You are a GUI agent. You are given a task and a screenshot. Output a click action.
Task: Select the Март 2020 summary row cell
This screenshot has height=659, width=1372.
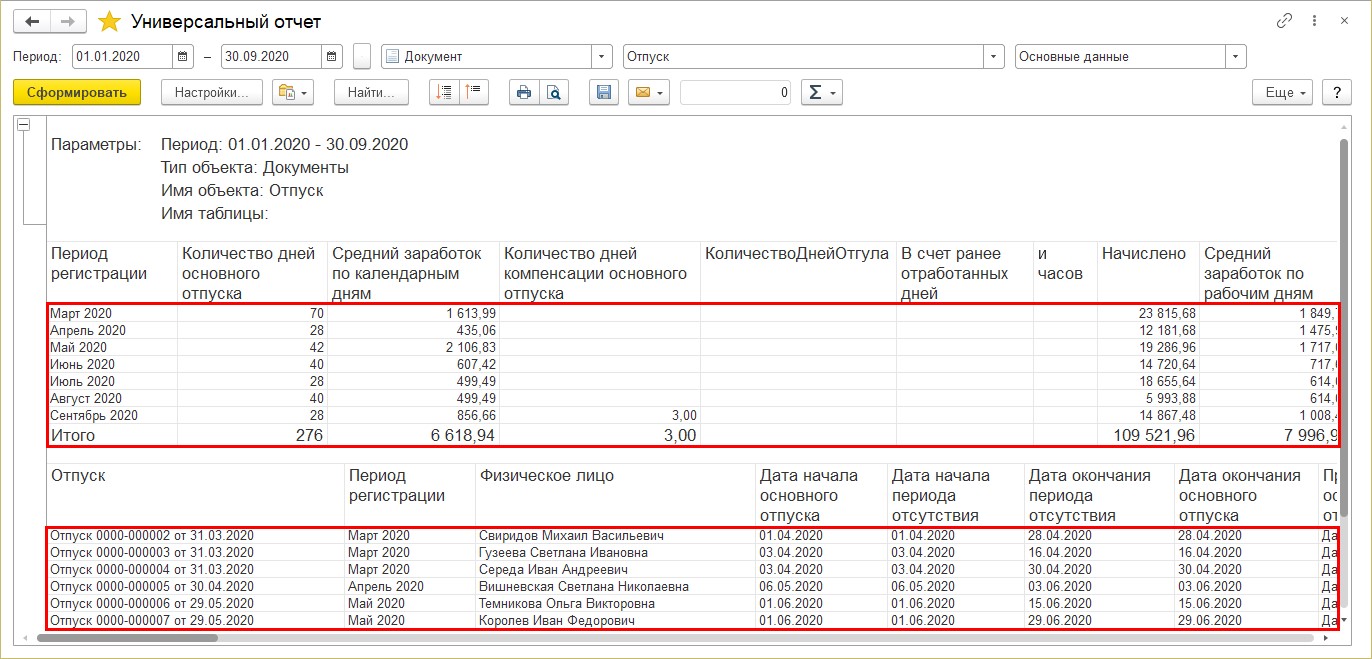pyautogui.click(x=113, y=313)
